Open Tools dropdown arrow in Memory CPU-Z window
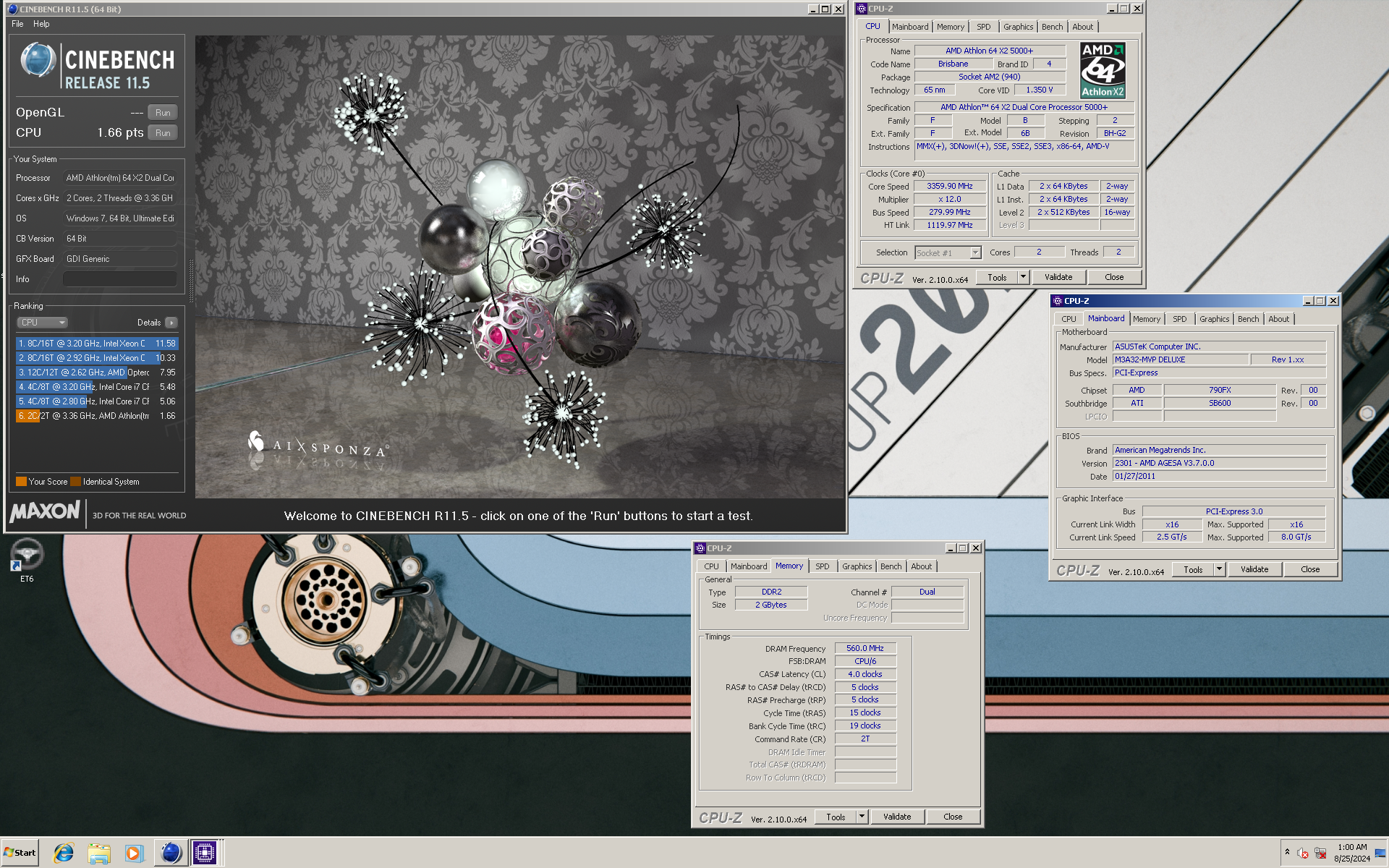The width and height of the screenshot is (1389, 868). (862, 817)
